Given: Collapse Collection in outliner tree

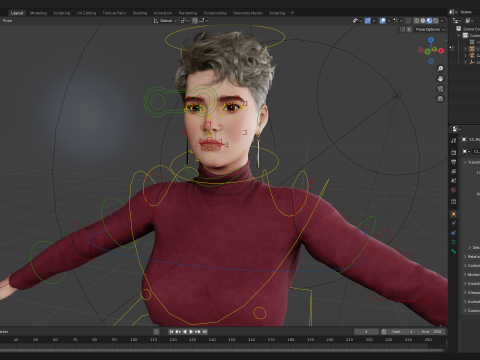Looking at the screenshot, I should pos(459,35).
